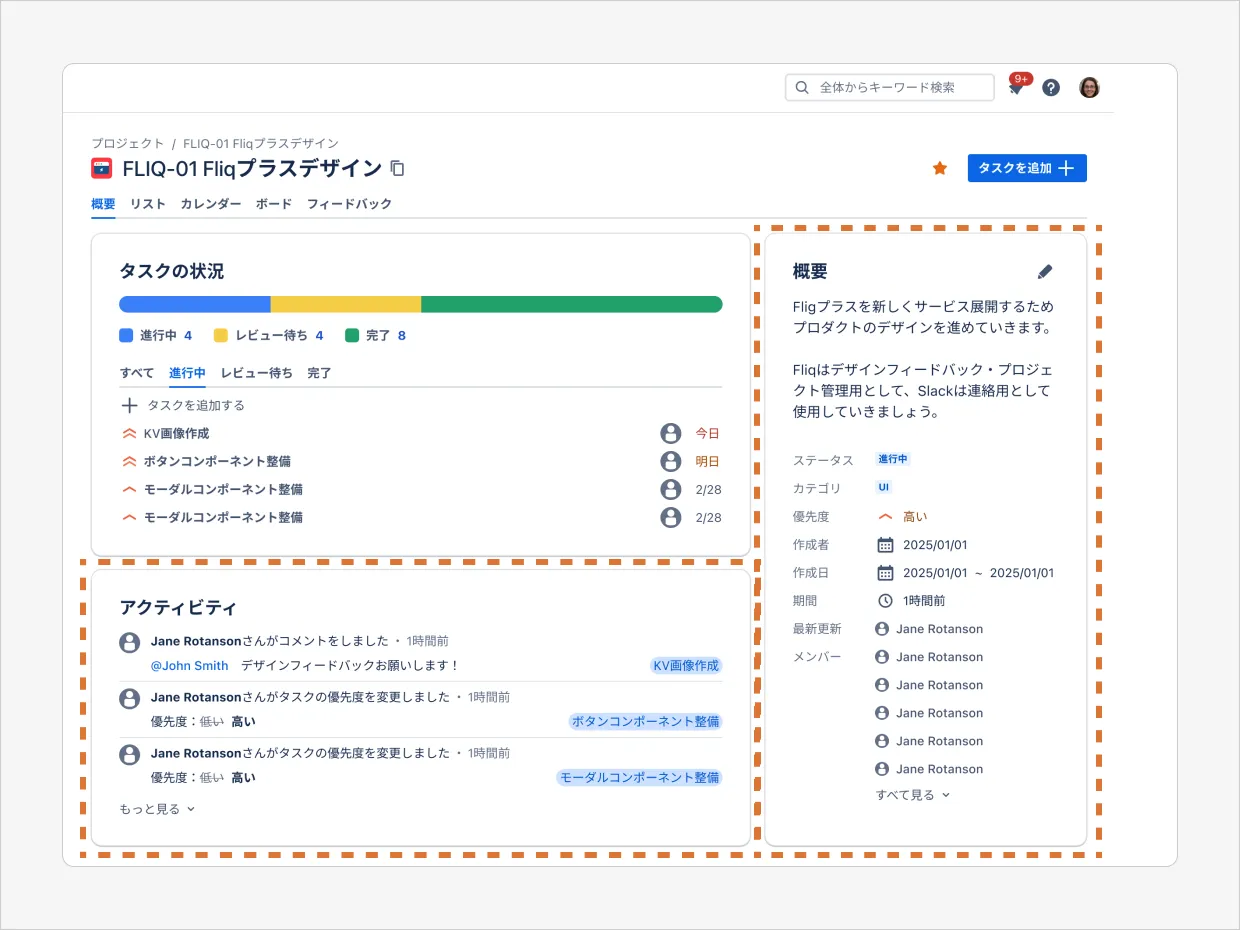Click the priority icon beside KV画像作成
Viewport: 1240px width, 930px height.
128,433
